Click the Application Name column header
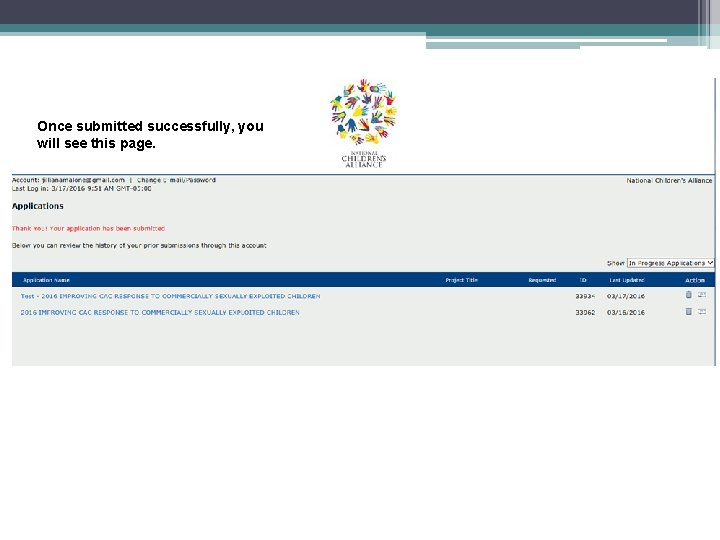Image resolution: width=720 pixels, height=540 pixels. click(x=46, y=280)
